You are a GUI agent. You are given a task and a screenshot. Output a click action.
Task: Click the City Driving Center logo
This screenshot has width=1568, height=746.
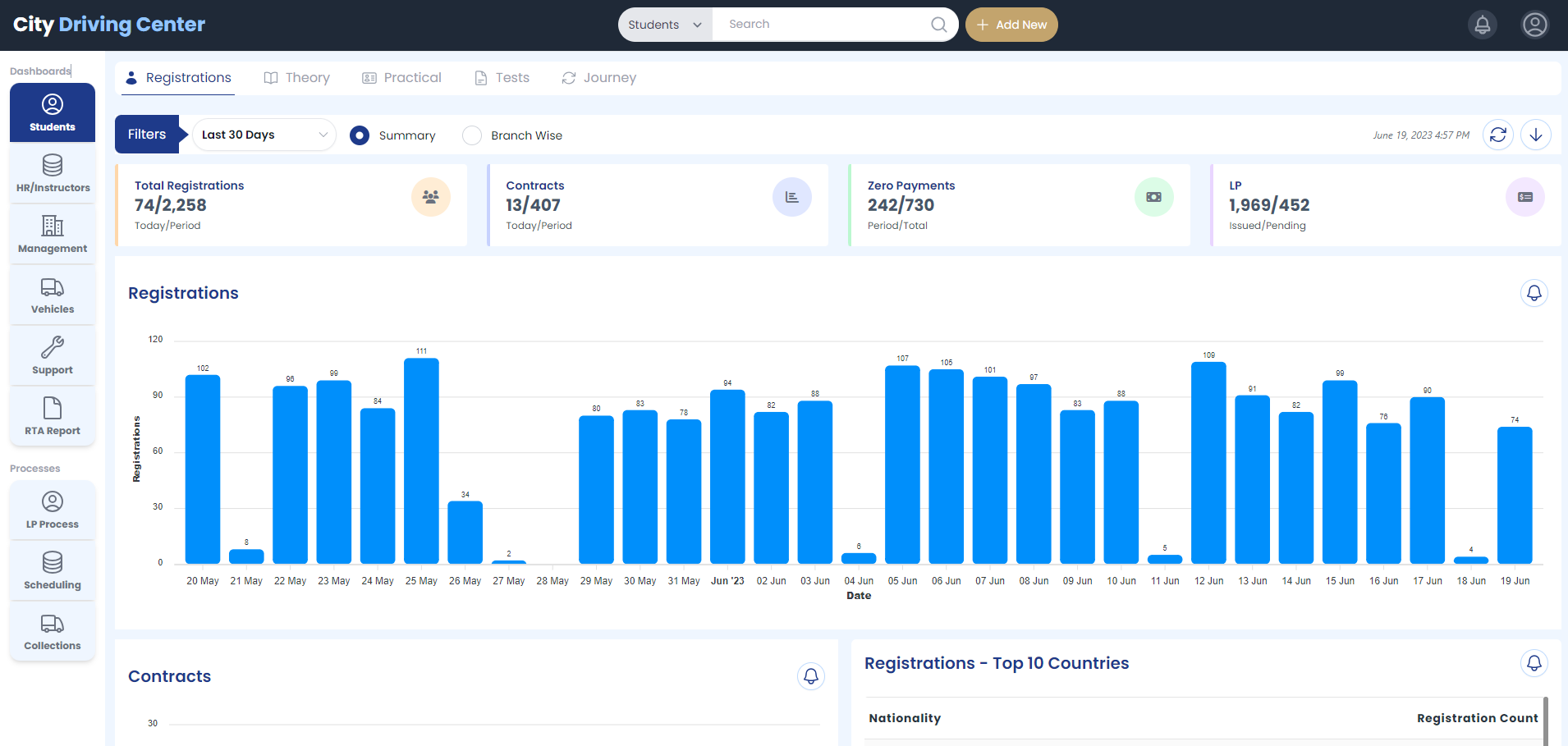tap(109, 25)
